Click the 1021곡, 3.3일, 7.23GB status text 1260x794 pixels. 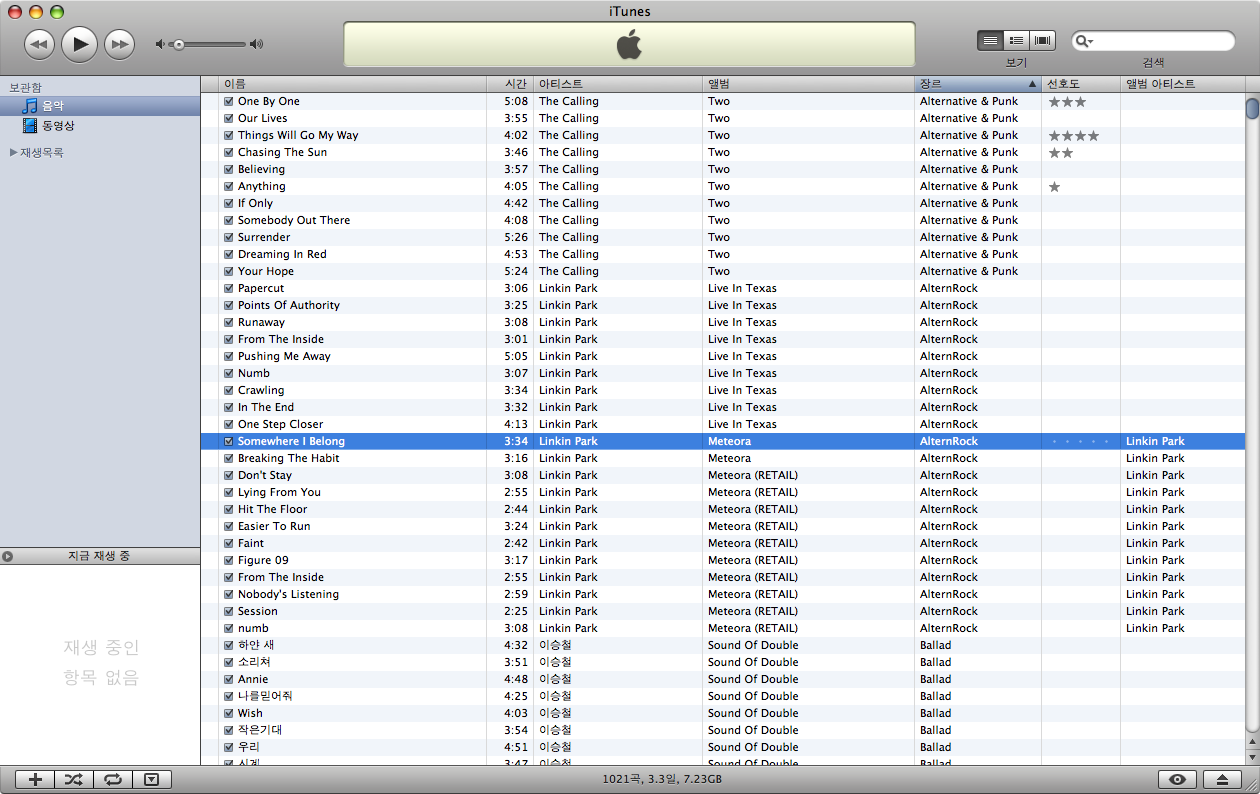662,779
